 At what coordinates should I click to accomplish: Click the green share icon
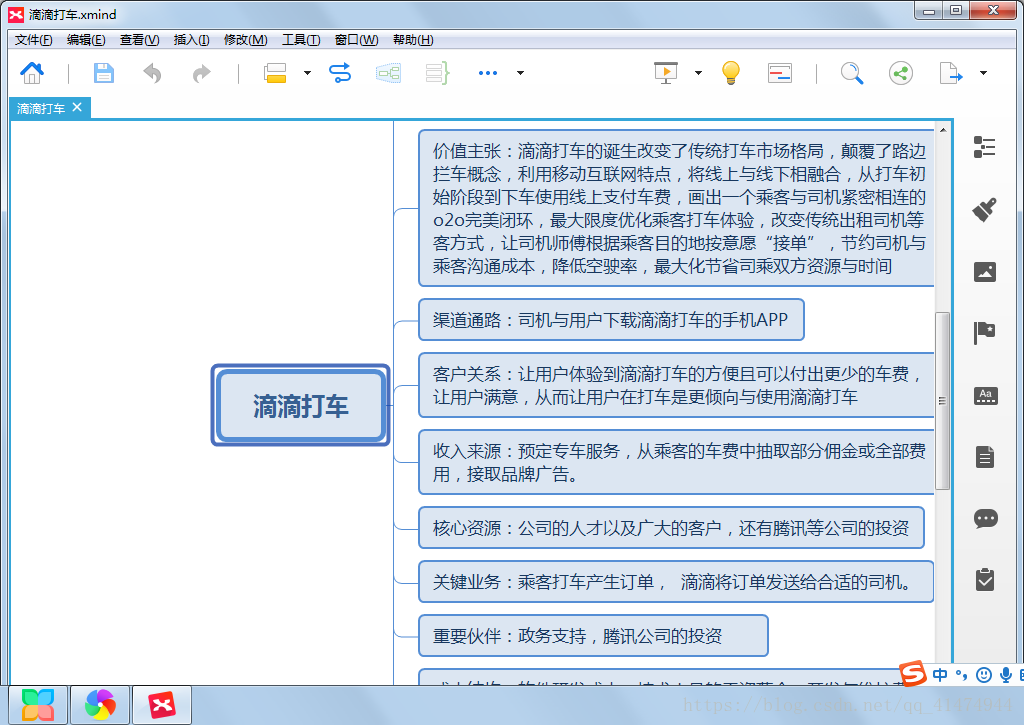(901, 72)
